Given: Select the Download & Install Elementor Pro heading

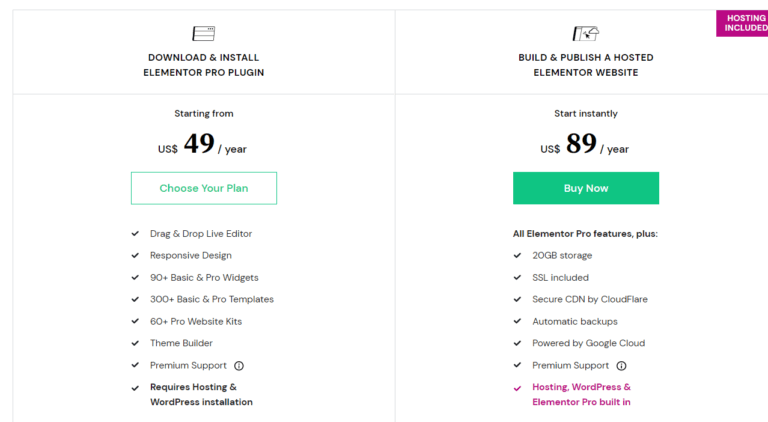Looking at the screenshot, I should (204, 65).
